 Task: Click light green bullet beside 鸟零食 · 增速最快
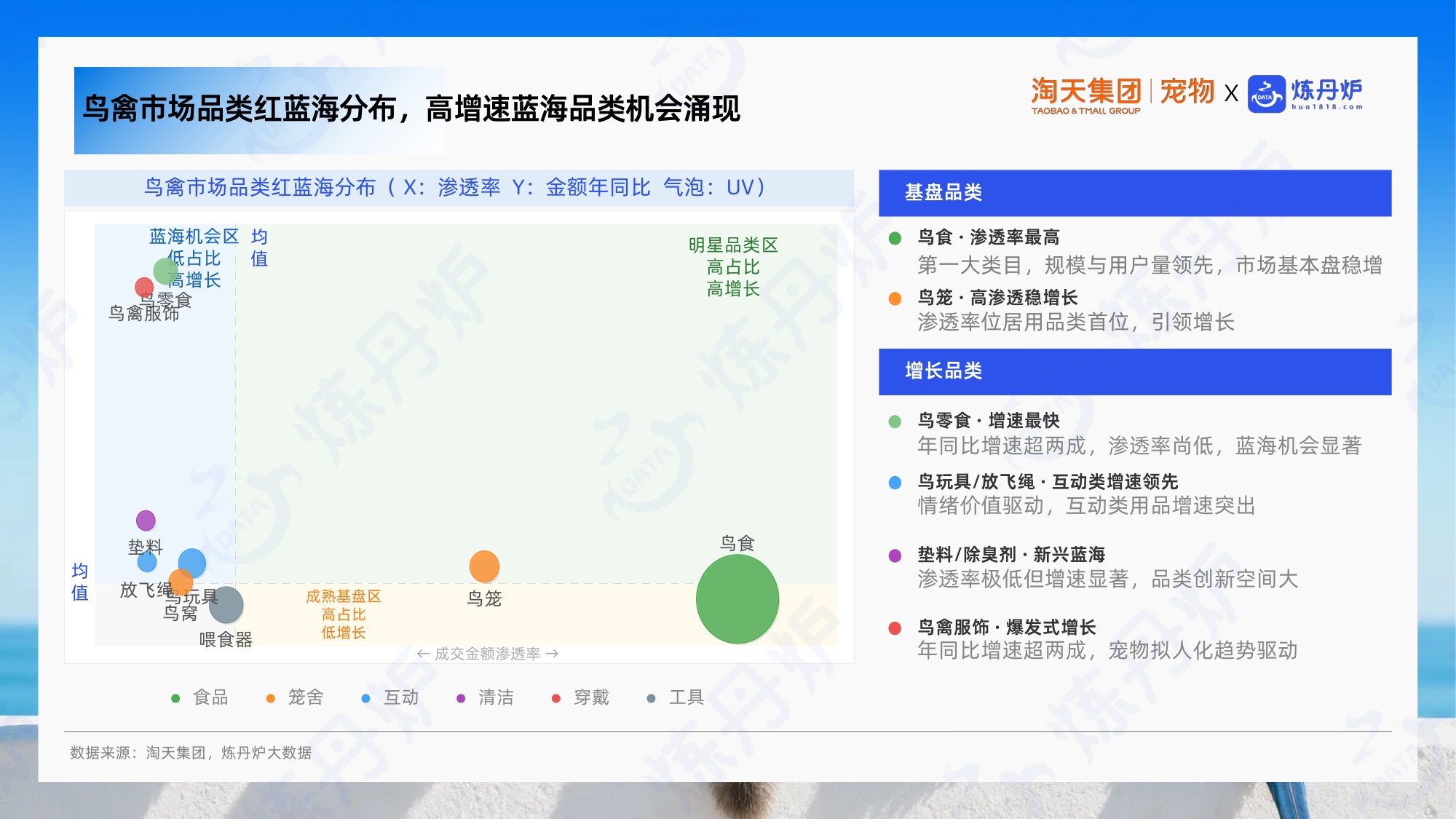895,422
